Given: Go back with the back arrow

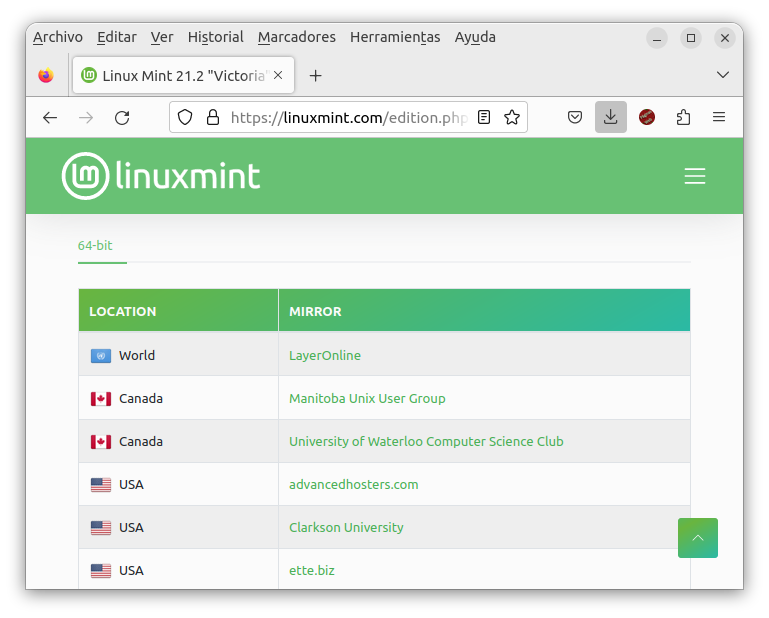Looking at the screenshot, I should 50,118.
